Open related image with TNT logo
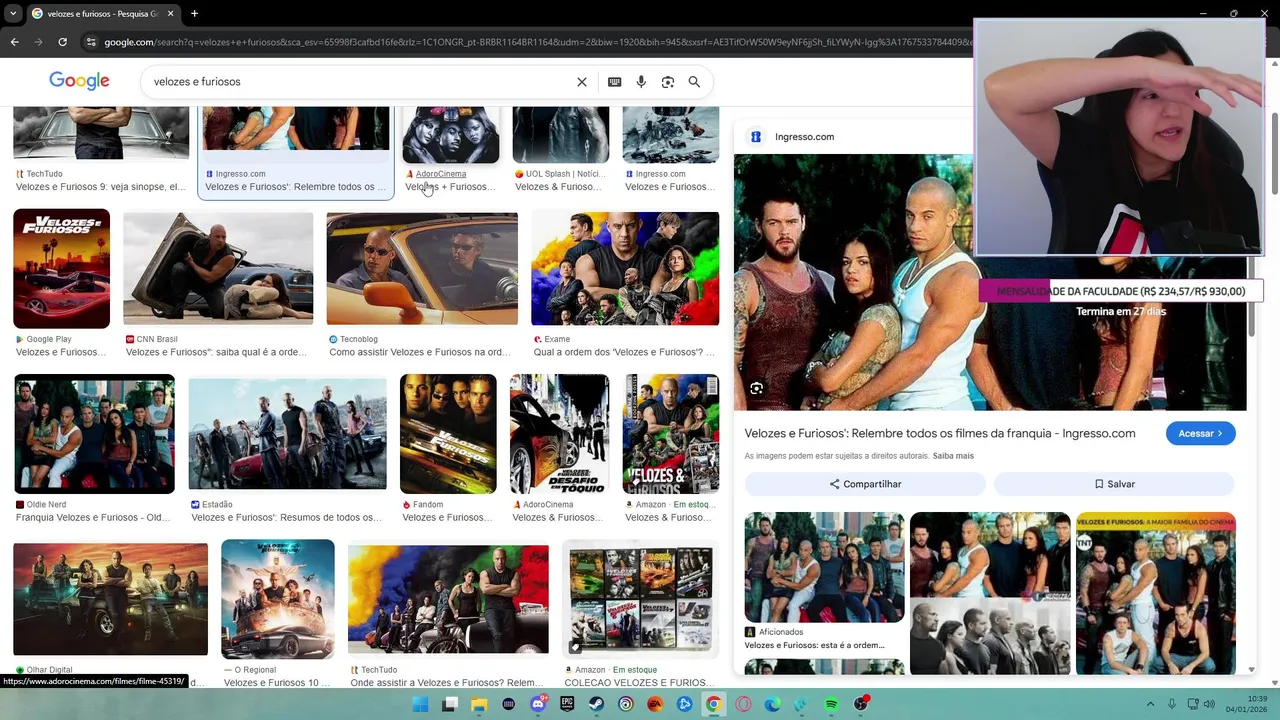This screenshot has height=720, width=1280. (1155, 593)
